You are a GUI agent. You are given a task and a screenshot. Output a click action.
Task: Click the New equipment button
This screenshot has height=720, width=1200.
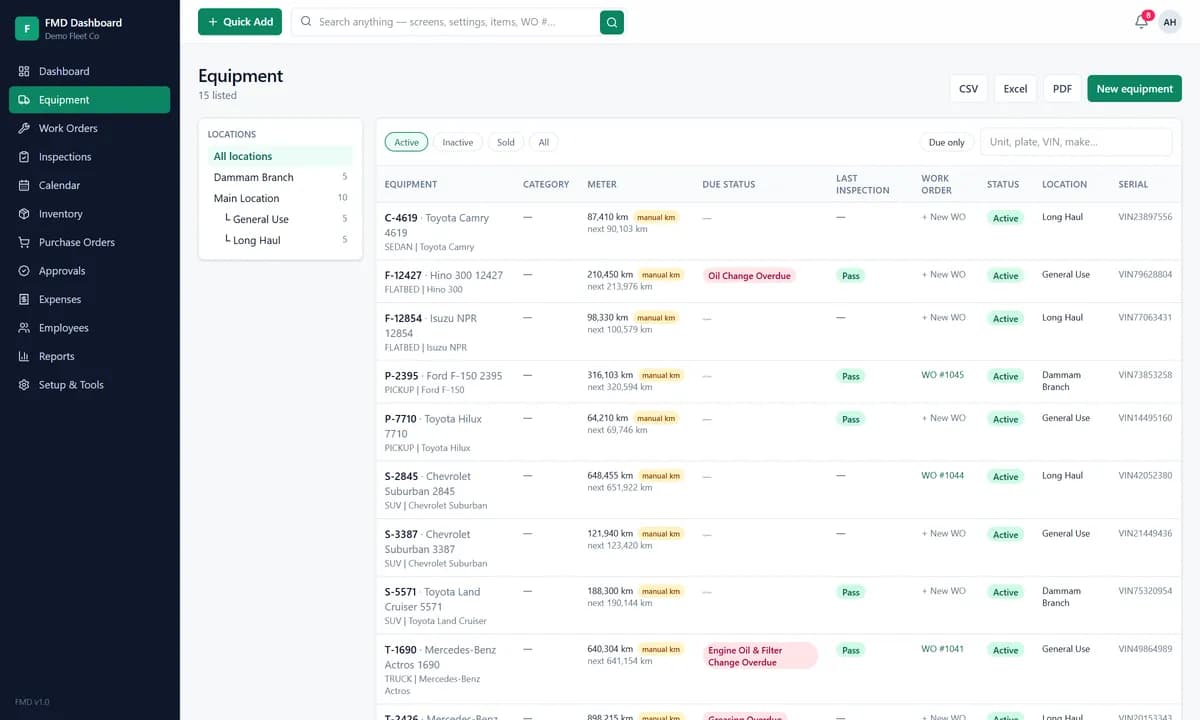click(1135, 89)
